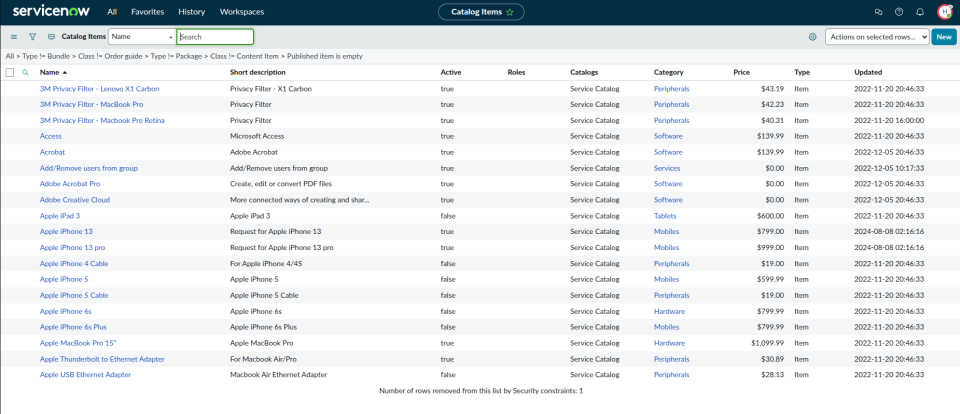960x414 pixels.
Task: Open the list context menu hamburger icon
Action: pos(14,37)
